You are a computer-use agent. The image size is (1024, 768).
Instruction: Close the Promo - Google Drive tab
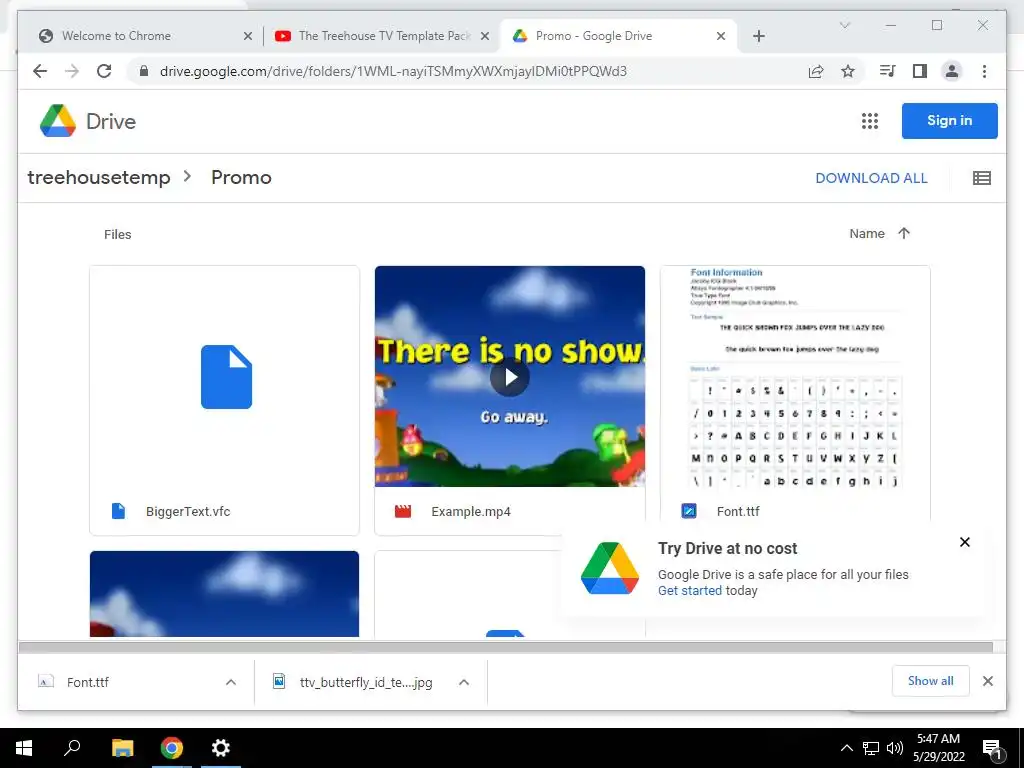720,37
